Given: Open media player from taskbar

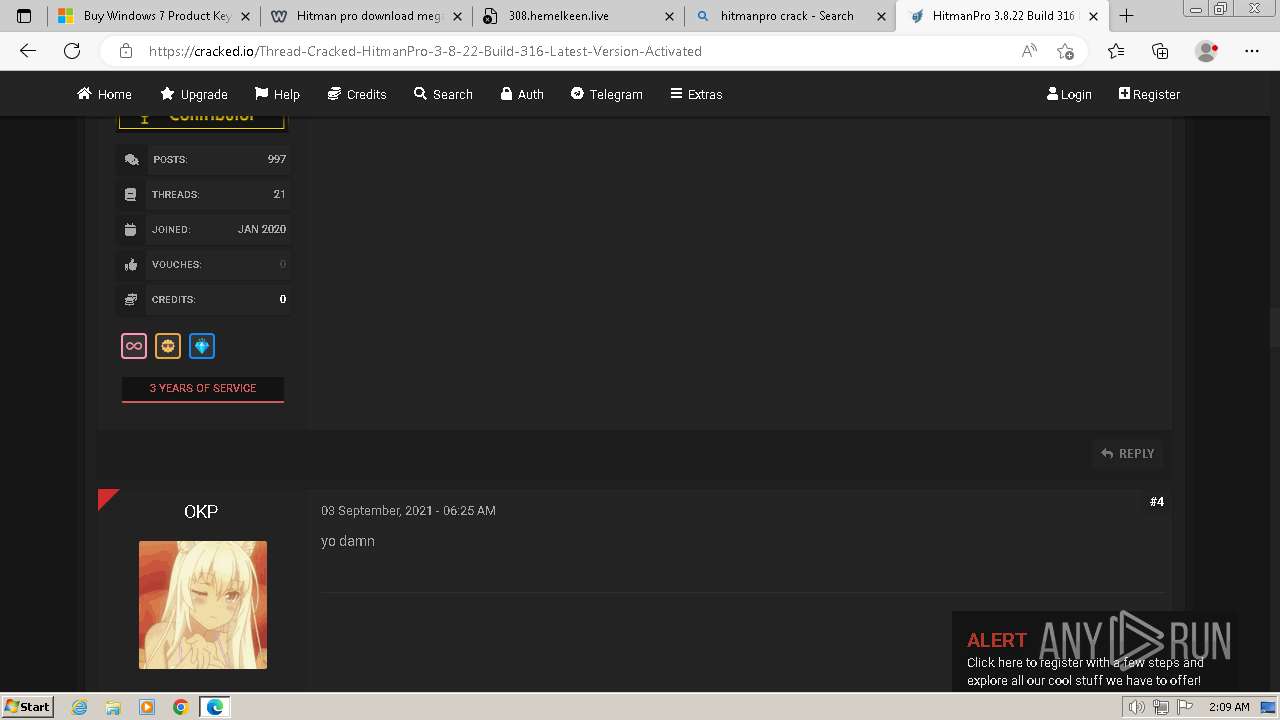Looking at the screenshot, I should coord(147,707).
